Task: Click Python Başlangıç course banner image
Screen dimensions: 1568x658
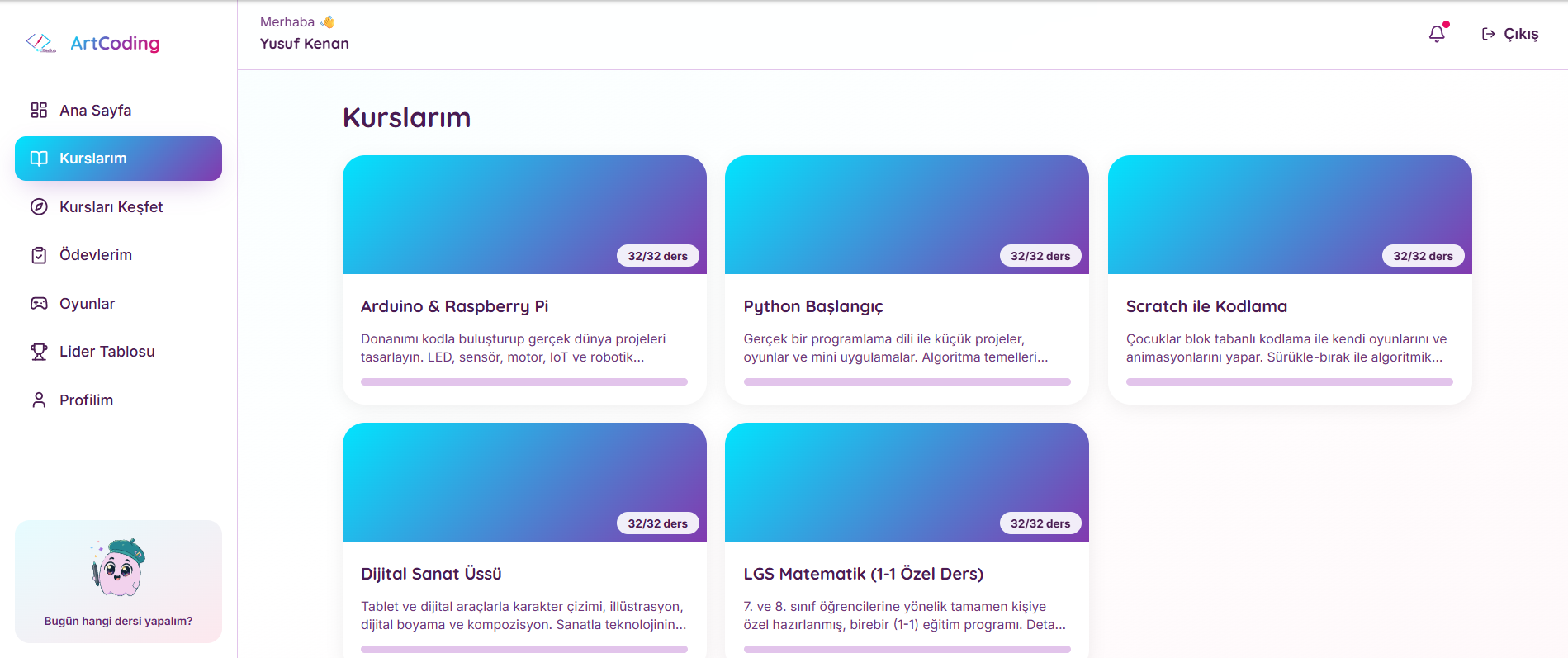Action: click(907, 215)
